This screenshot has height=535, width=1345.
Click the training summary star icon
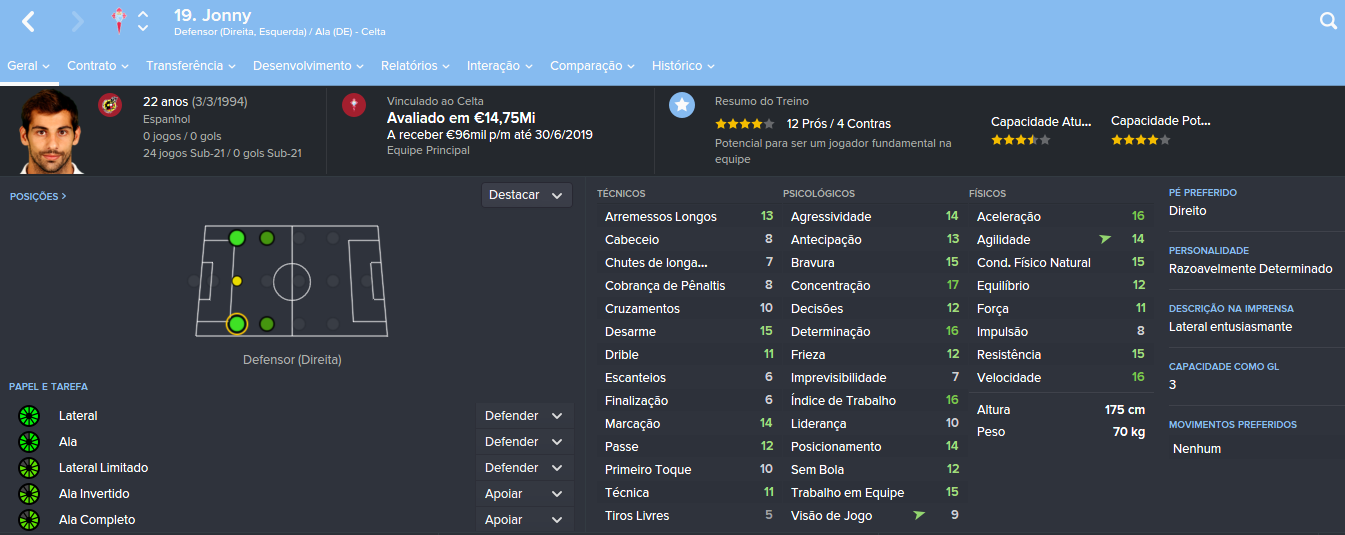(x=682, y=104)
